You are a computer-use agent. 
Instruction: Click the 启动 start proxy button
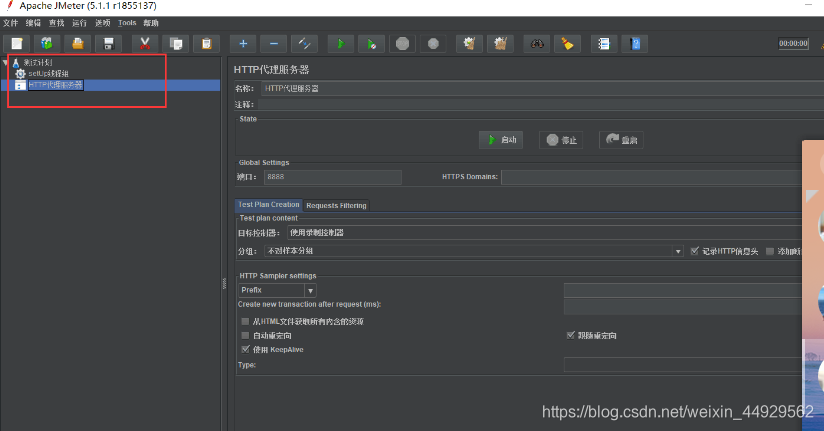(501, 140)
